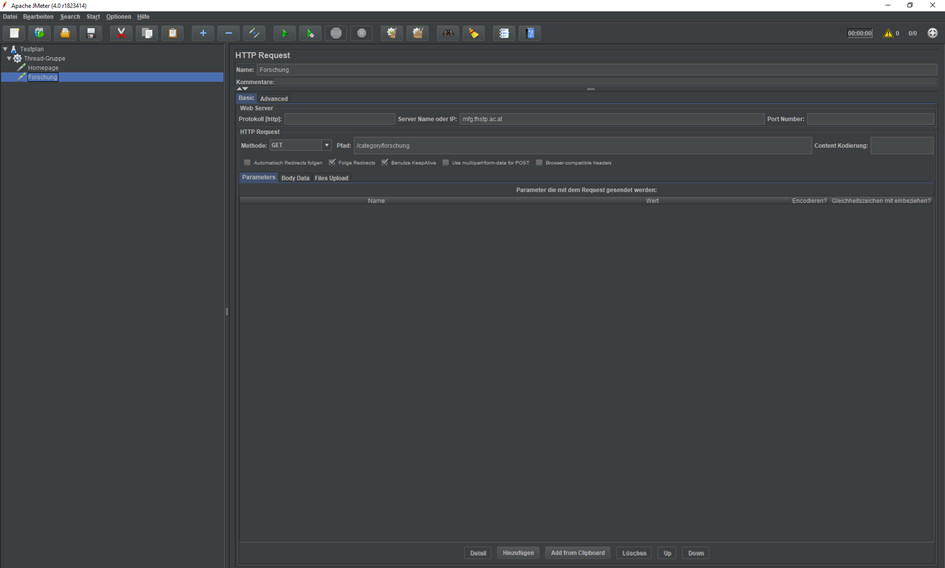This screenshot has width=945, height=568.
Task: Enable Use multipart/form-data for POST
Action: point(445,162)
